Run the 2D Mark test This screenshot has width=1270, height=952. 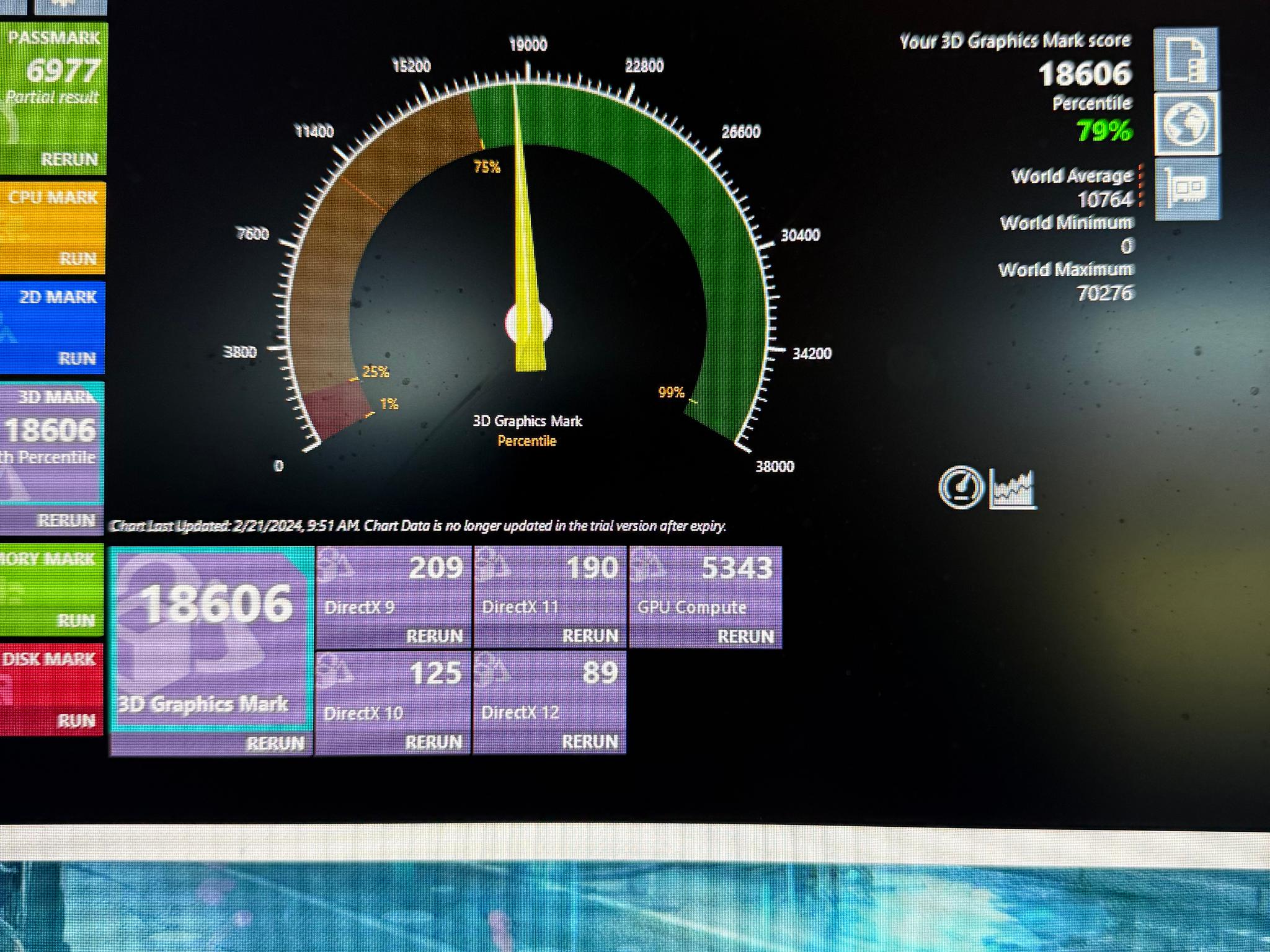[x=77, y=358]
